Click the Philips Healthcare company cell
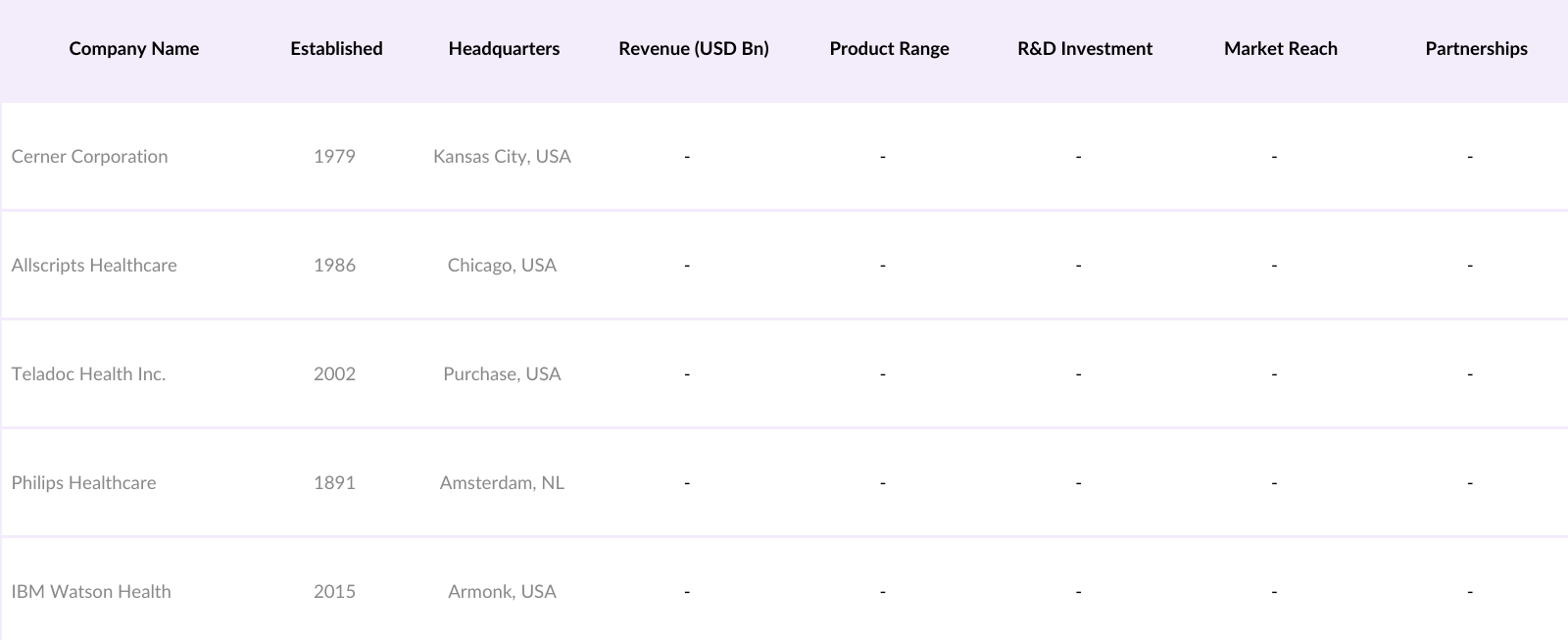 click(83, 483)
